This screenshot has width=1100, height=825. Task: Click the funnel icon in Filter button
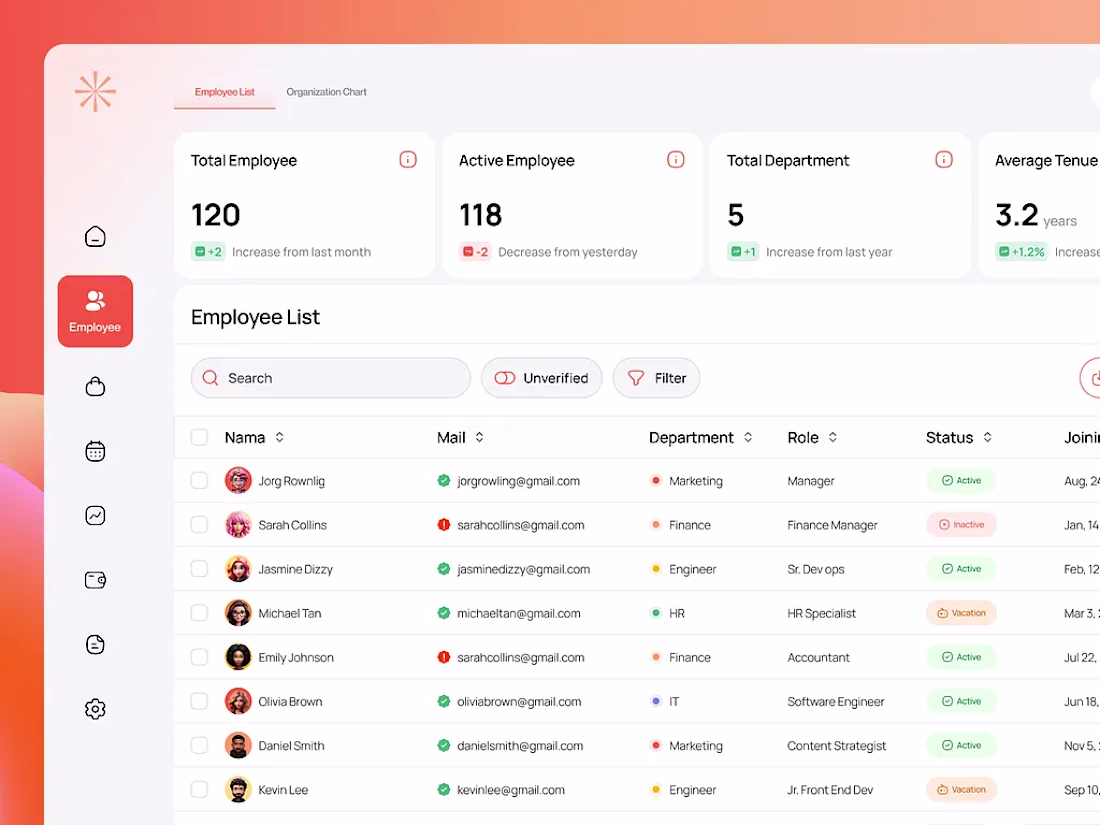tap(636, 378)
